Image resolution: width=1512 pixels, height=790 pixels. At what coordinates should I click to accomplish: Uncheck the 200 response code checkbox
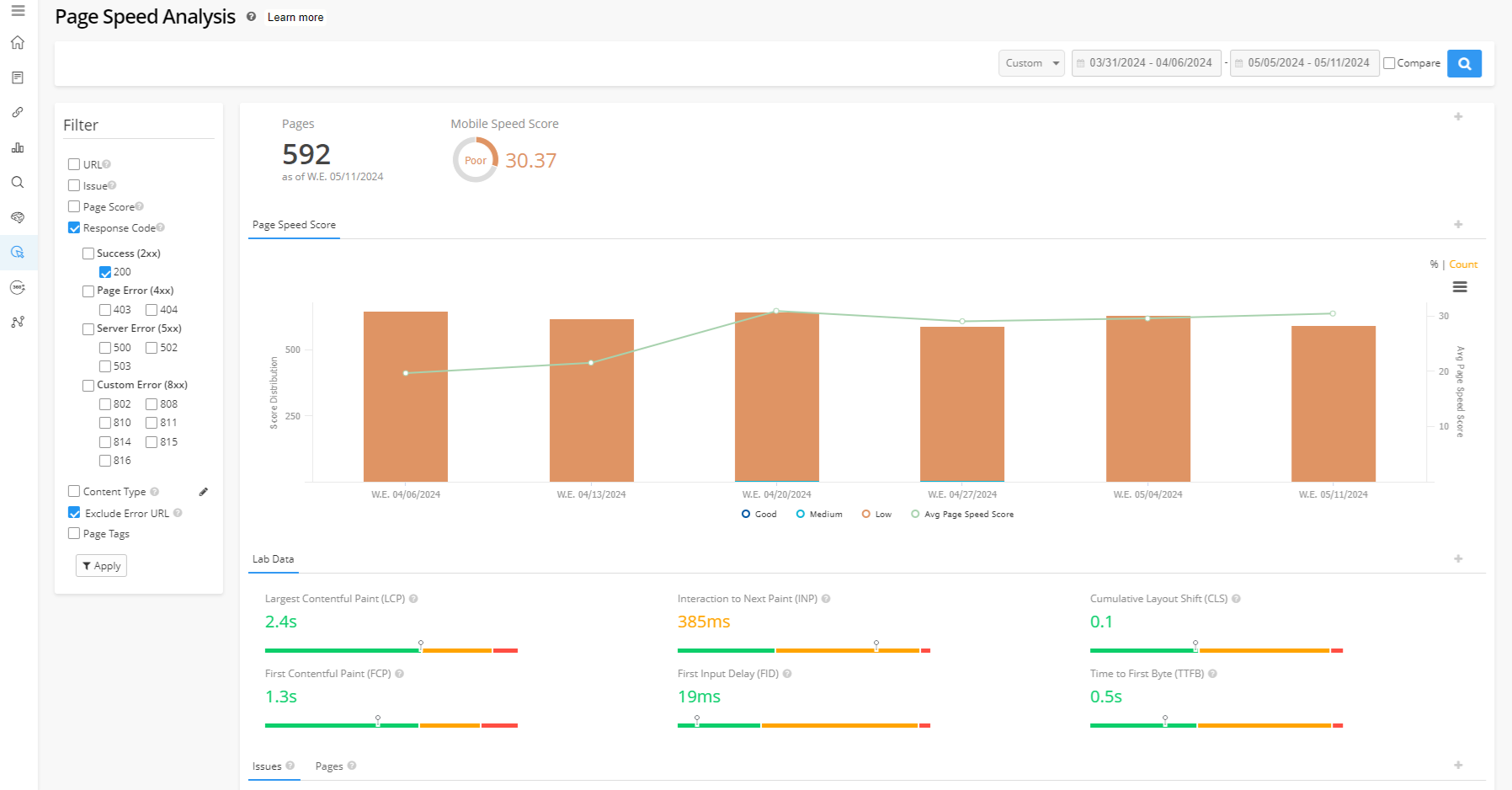(x=105, y=272)
